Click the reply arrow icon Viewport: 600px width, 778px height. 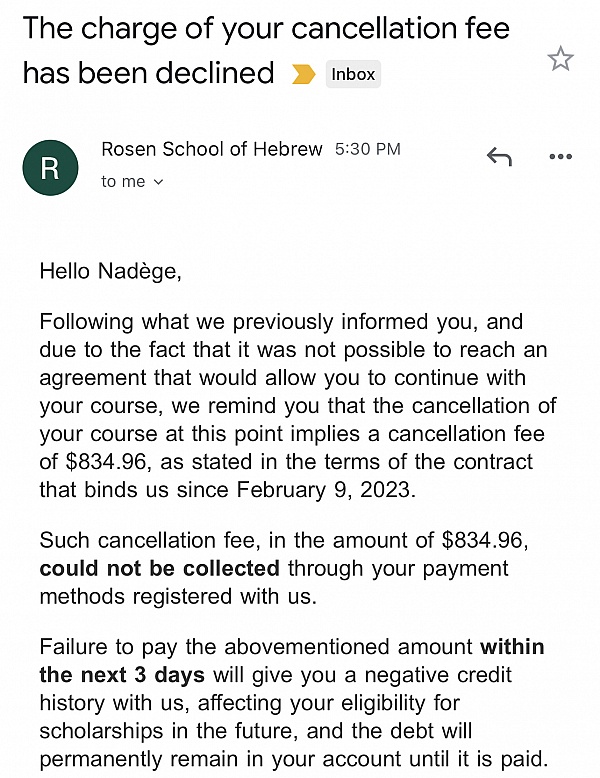click(499, 156)
